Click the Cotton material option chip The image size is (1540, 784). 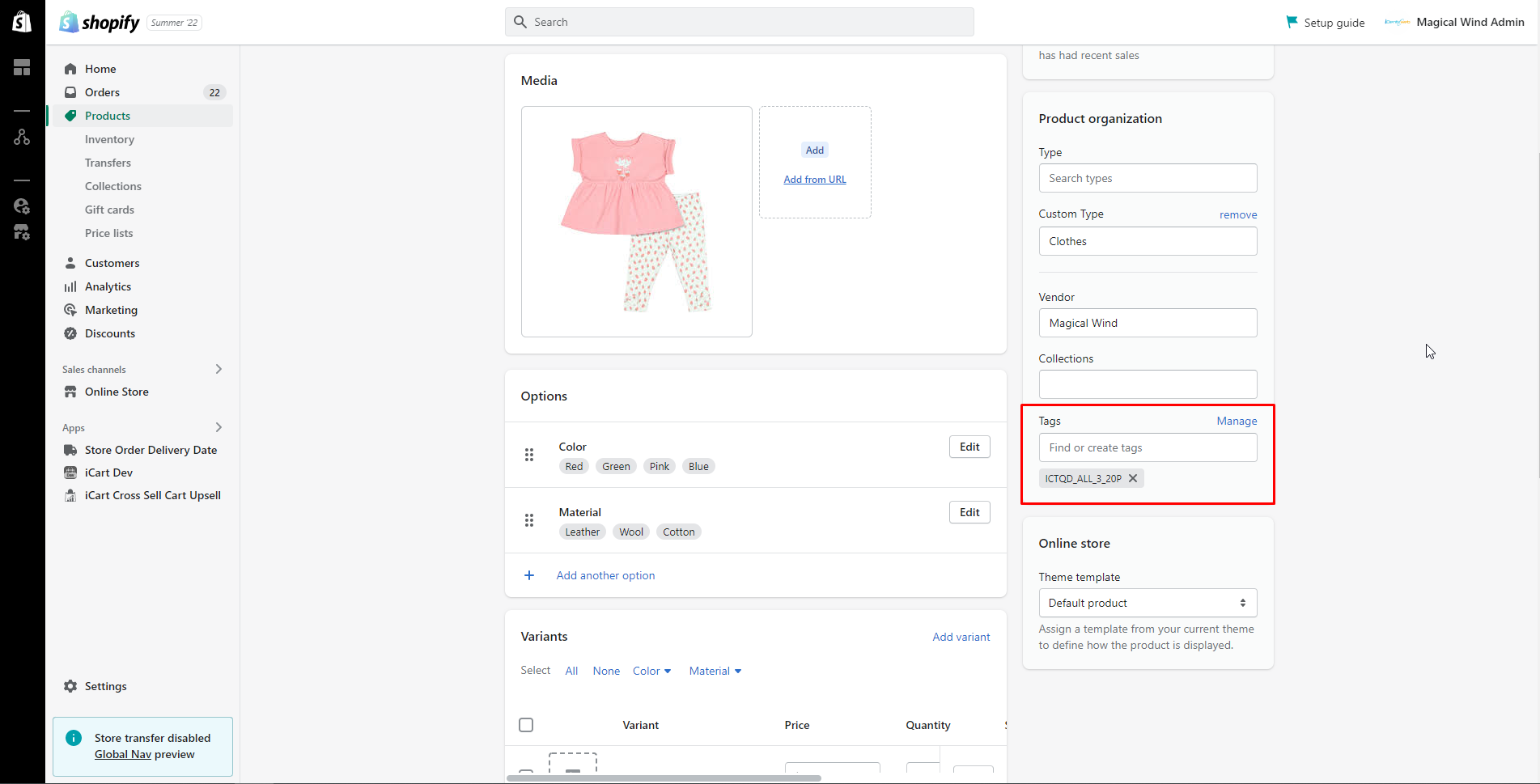(679, 532)
